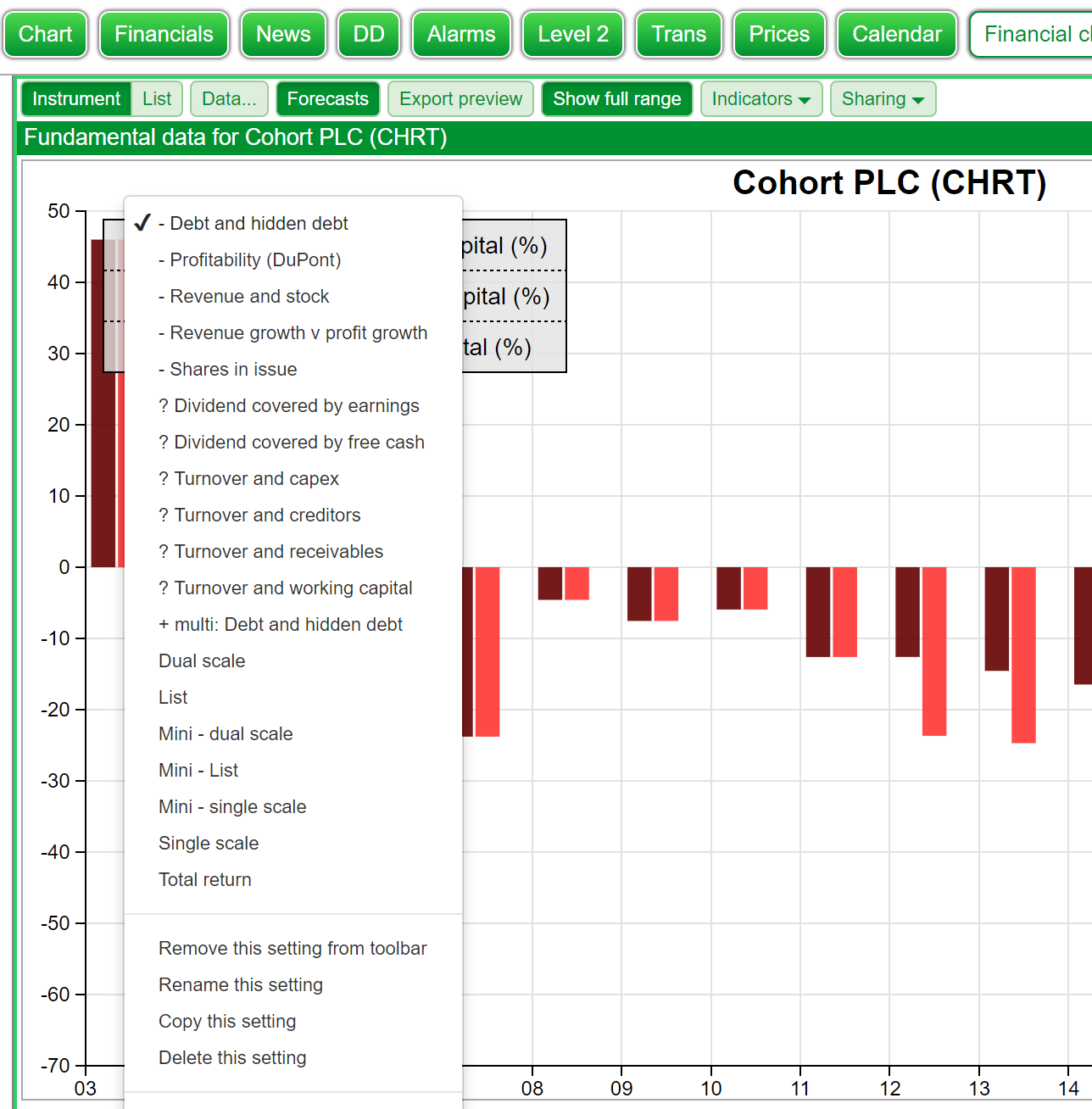Image resolution: width=1092 pixels, height=1109 pixels.
Task: Select the Financial charts tab
Action: (1031, 34)
